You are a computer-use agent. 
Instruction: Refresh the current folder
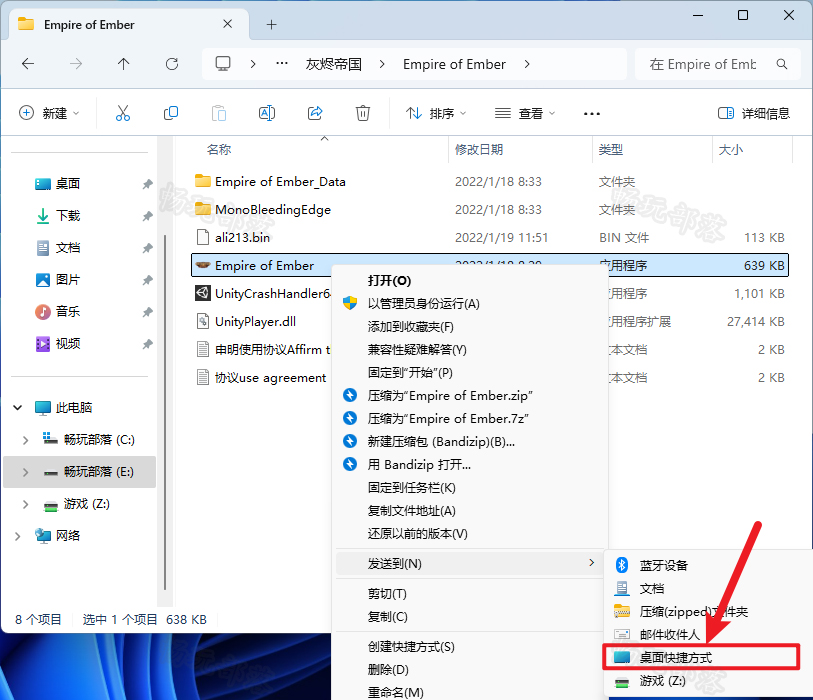coord(172,64)
